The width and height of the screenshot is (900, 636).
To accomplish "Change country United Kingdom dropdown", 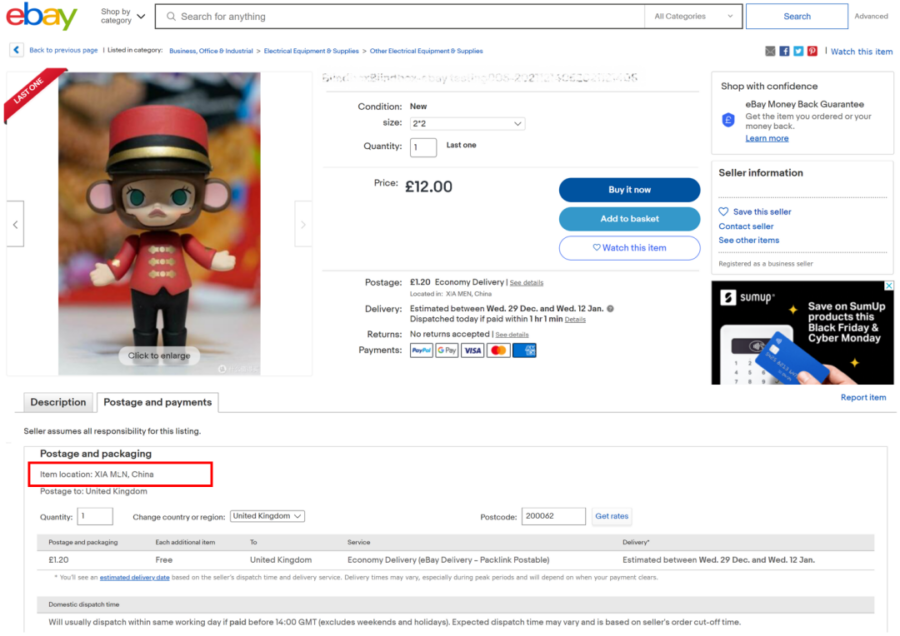I will (x=267, y=516).
